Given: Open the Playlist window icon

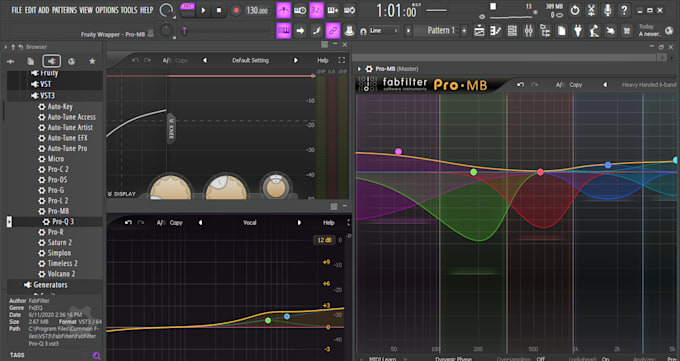Looking at the screenshot, I should [479, 31].
